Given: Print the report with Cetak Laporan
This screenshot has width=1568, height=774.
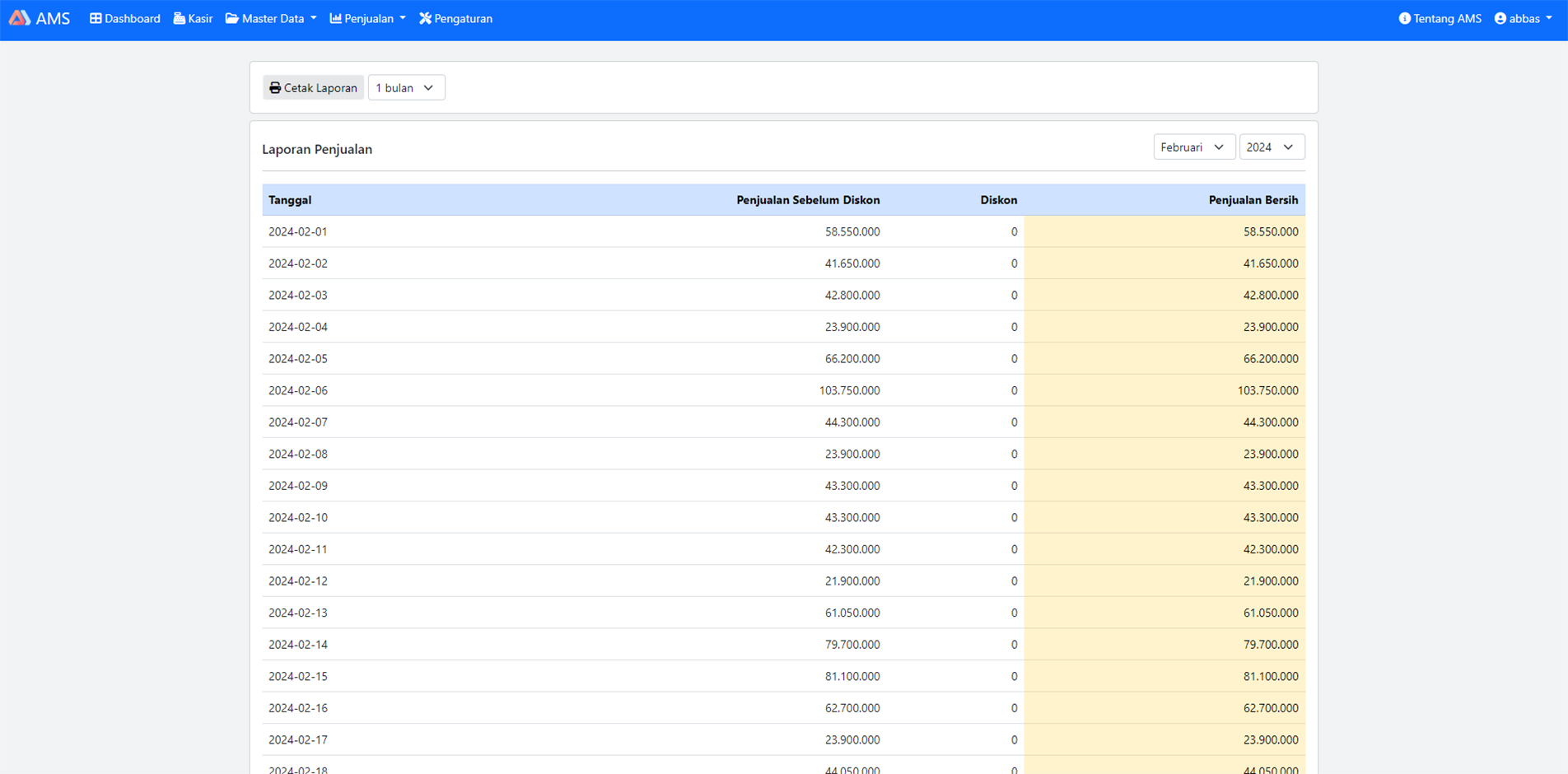Looking at the screenshot, I should [x=313, y=87].
